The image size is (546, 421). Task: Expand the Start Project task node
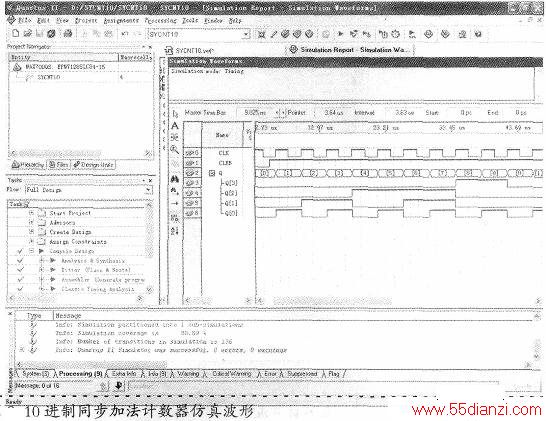(31, 212)
